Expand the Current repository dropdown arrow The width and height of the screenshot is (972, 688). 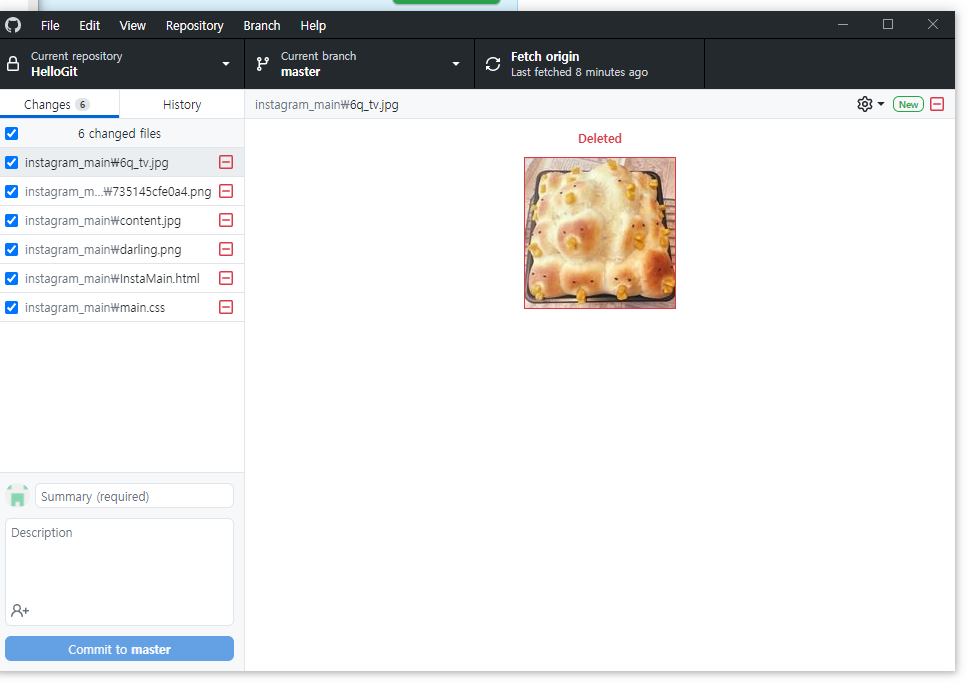click(226, 64)
